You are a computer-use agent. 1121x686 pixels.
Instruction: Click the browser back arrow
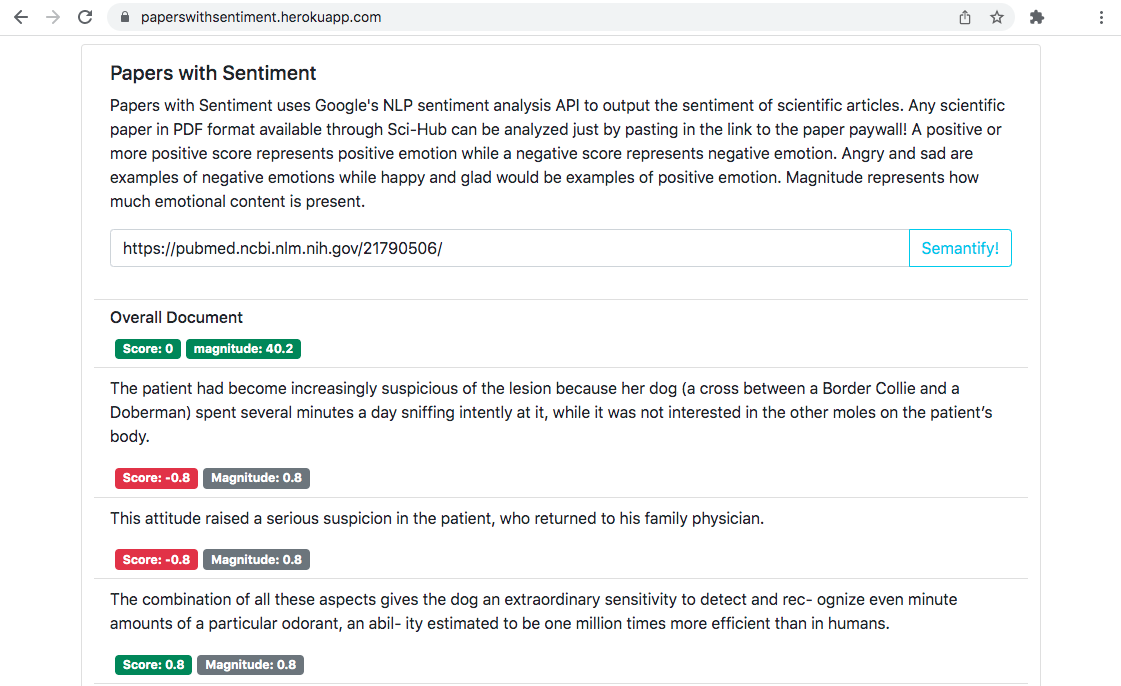point(21,17)
